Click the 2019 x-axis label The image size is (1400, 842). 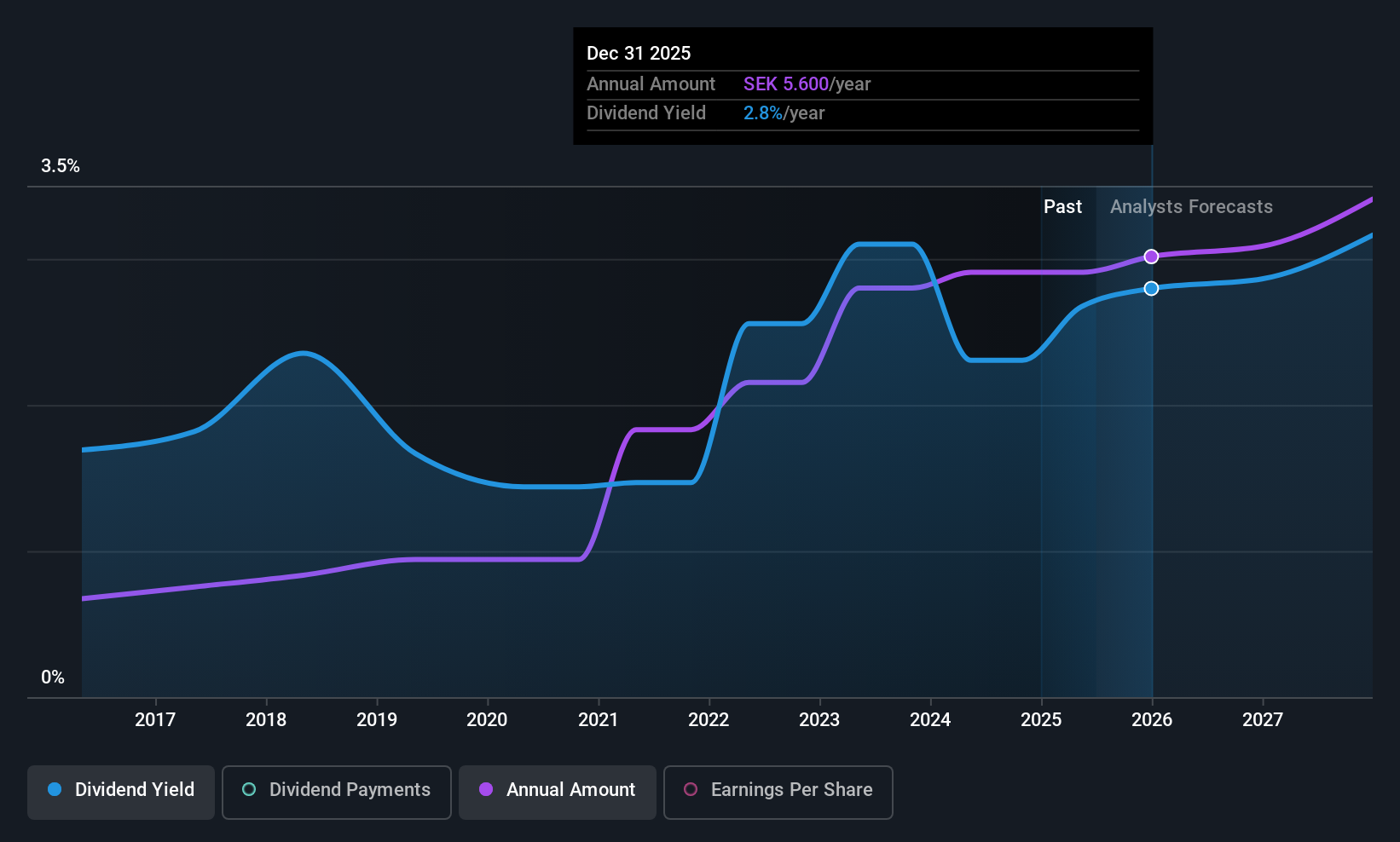click(377, 720)
